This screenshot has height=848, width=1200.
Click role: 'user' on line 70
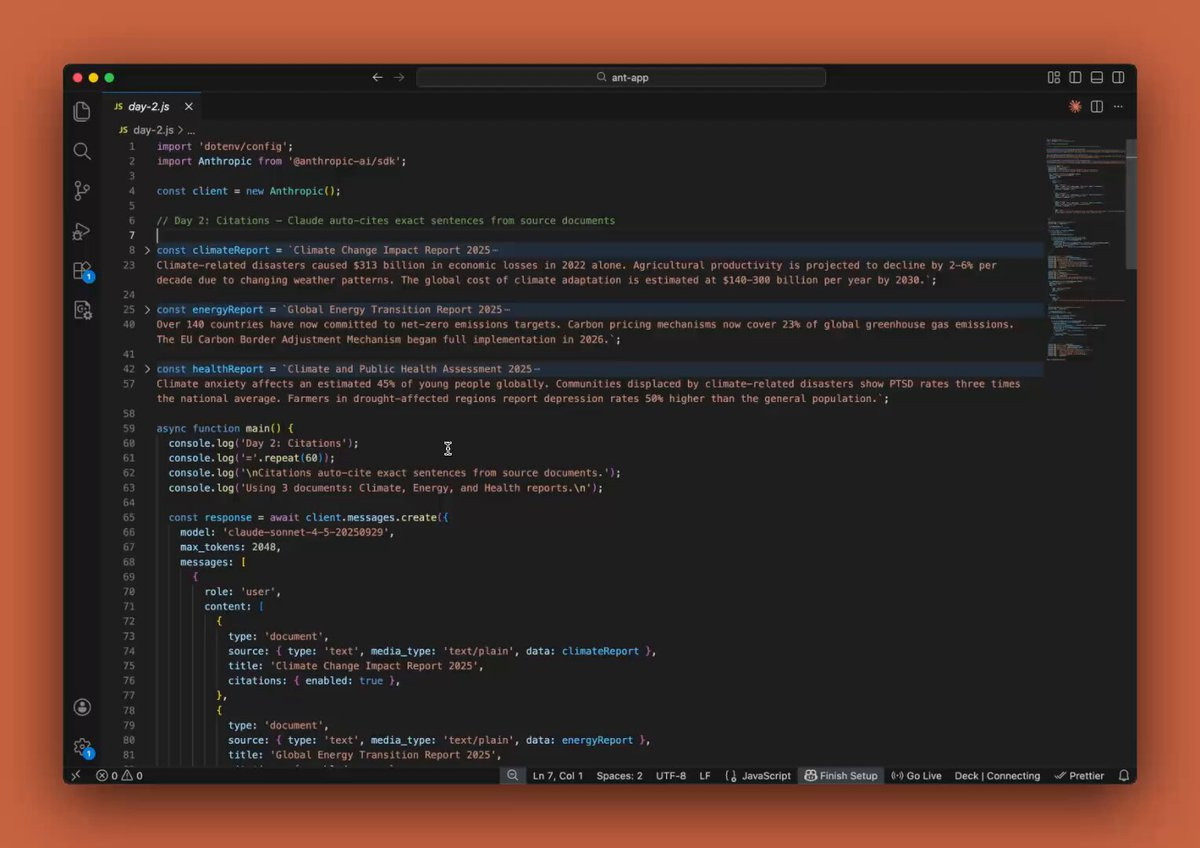pyautogui.click(x=242, y=591)
